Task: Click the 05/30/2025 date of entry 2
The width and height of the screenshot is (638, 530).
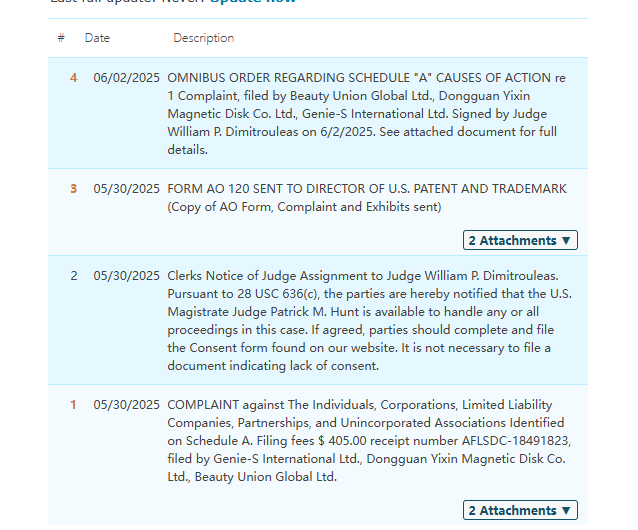Action: coord(126,276)
